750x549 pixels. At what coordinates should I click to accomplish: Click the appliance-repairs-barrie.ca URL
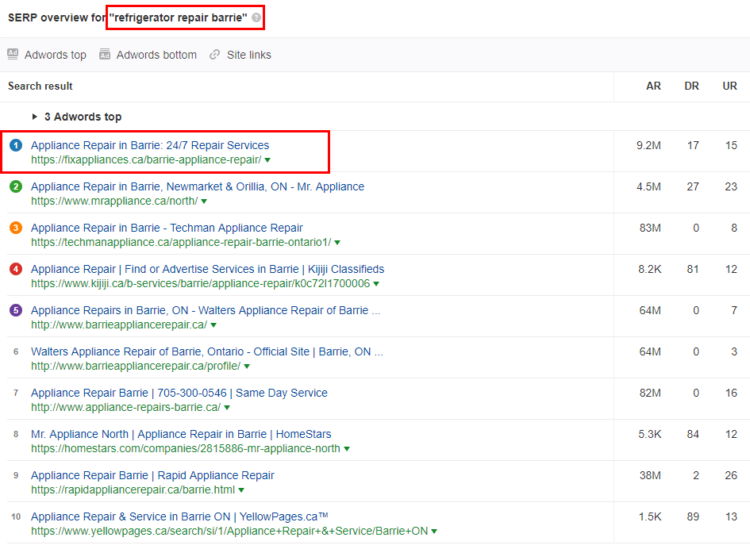click(126, 407)
